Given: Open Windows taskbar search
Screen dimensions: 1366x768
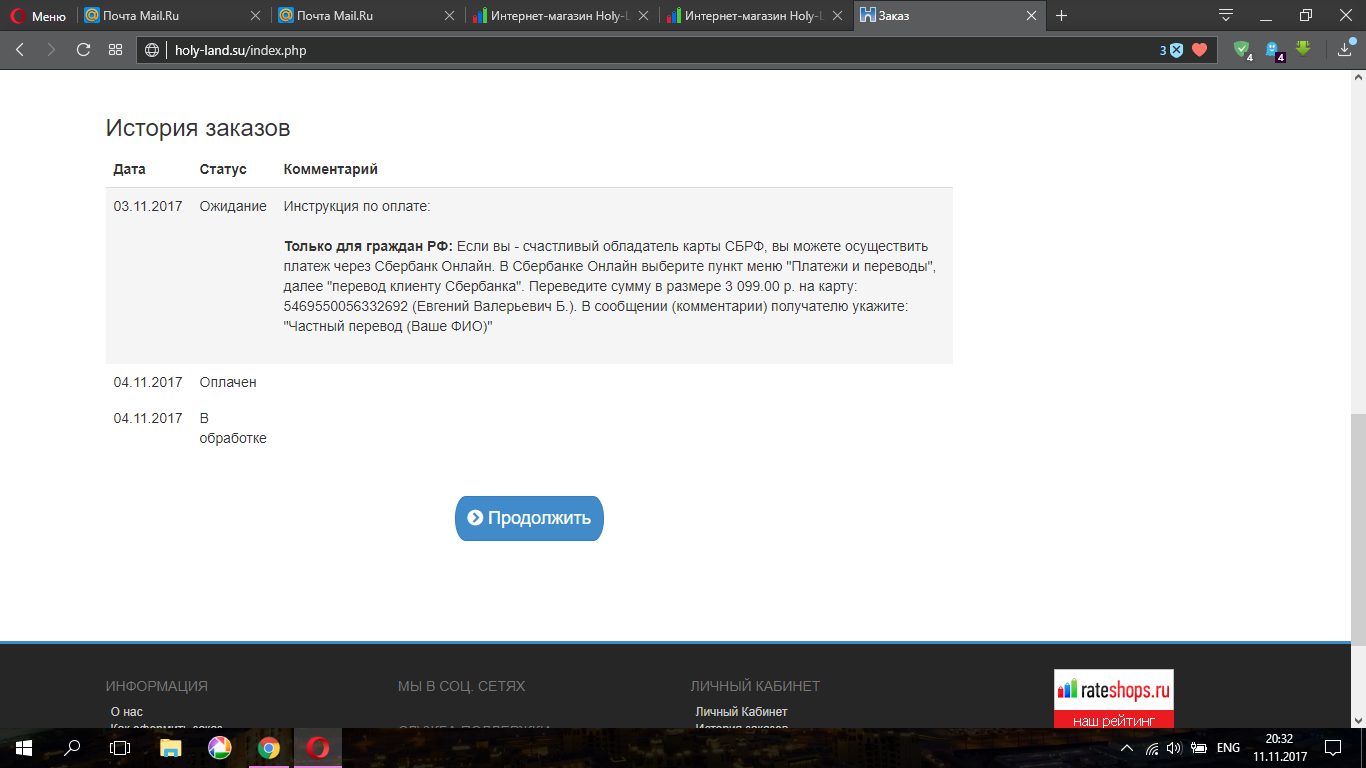Looking at the screenshot, I should (72, 748).
